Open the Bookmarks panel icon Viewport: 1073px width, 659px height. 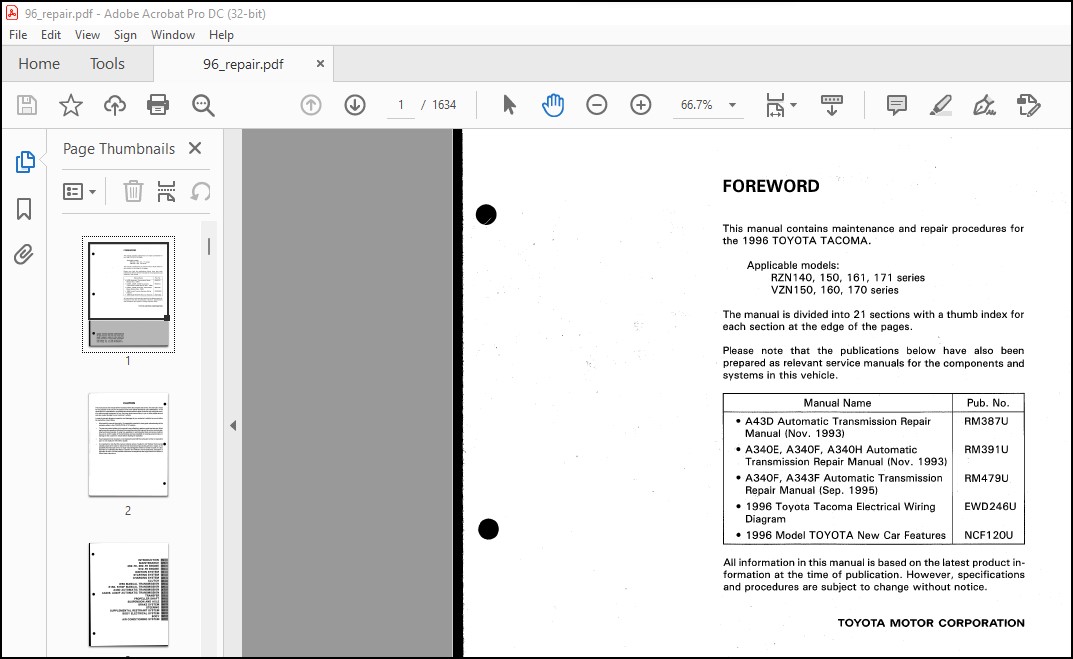click(x=24, y=209)
